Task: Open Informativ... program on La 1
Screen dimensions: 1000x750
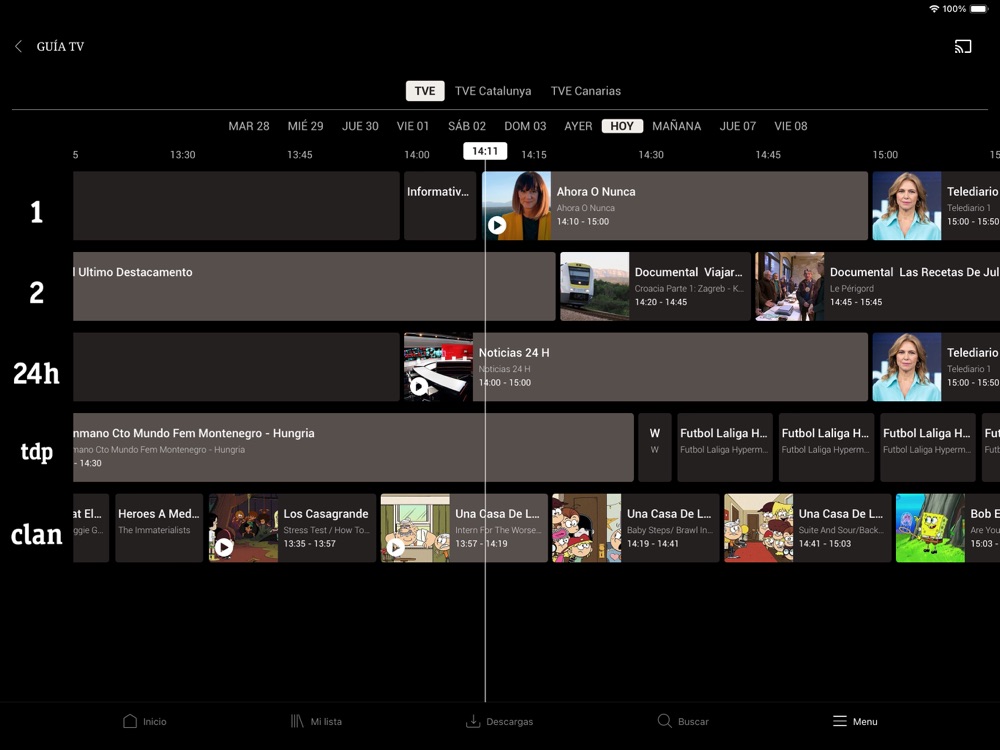Action: 440,205
